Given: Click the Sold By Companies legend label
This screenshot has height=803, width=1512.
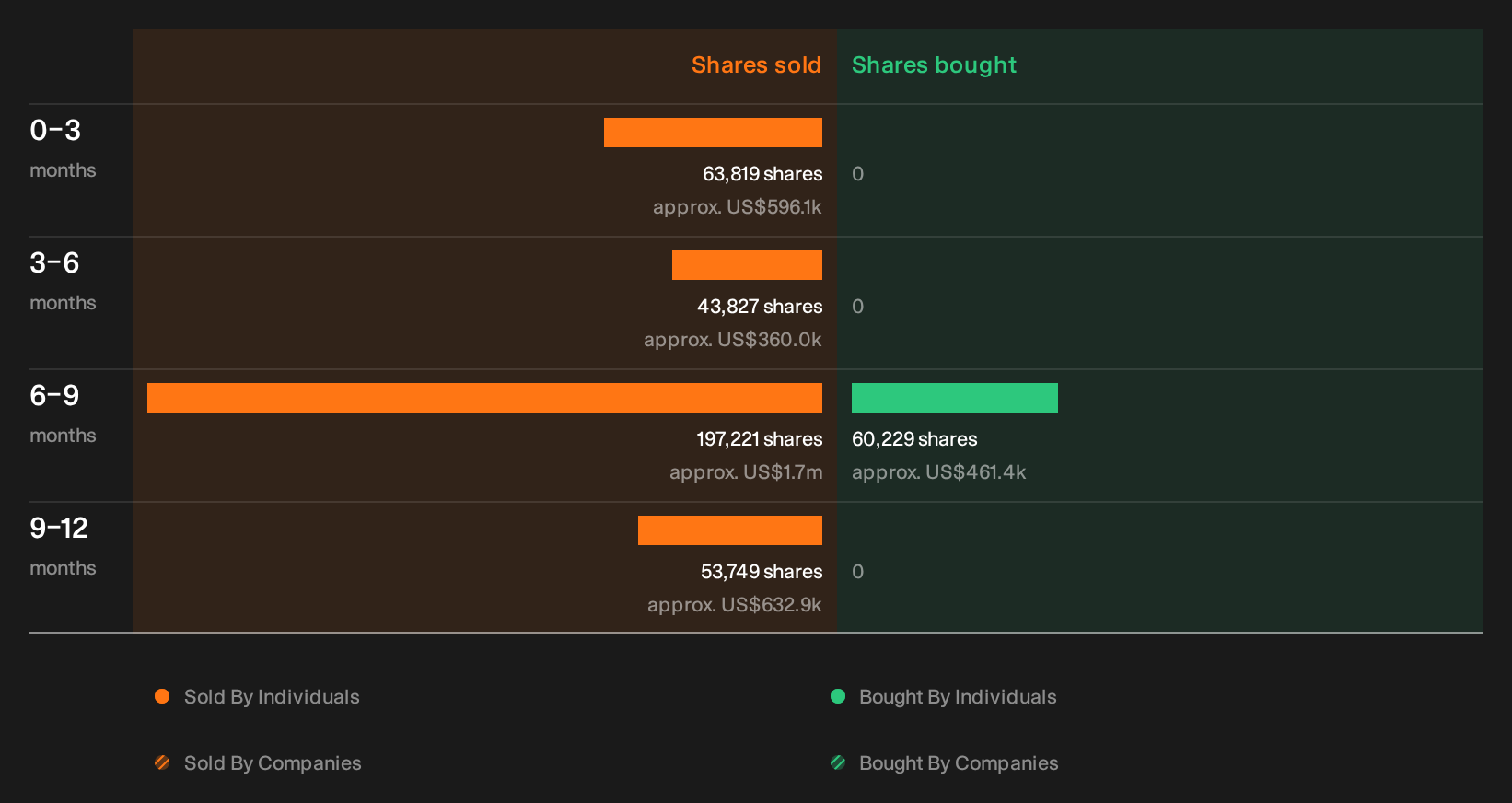Looking at the screenshot, I should (273, 763).
